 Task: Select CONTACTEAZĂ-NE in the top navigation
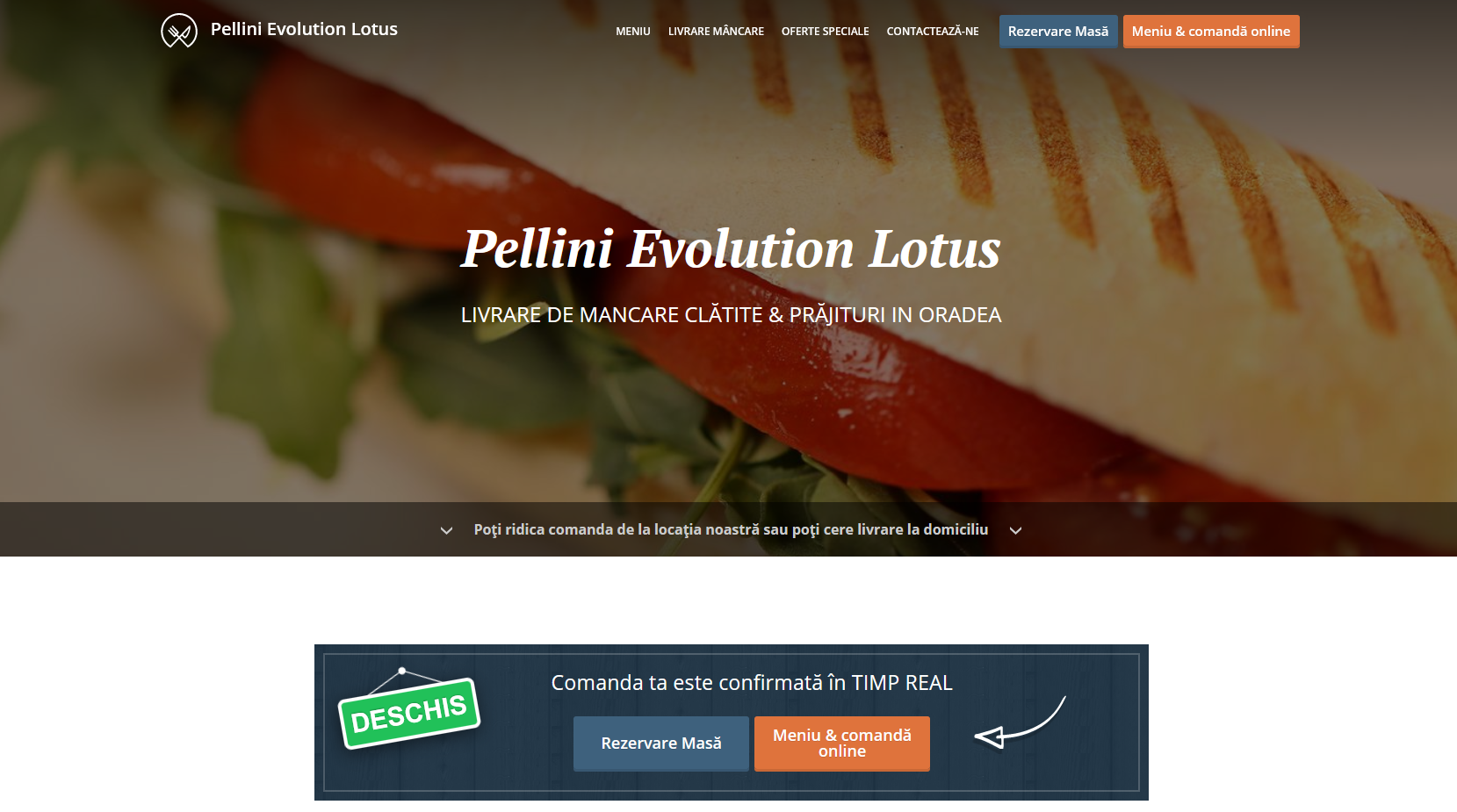coord(932,32)
